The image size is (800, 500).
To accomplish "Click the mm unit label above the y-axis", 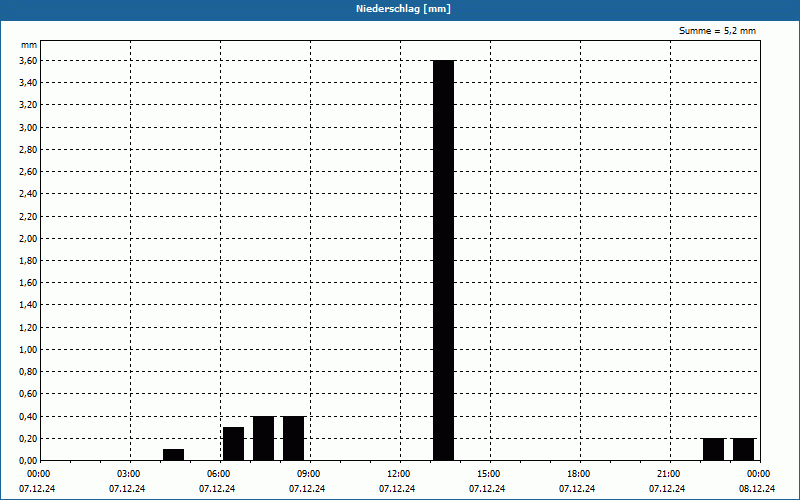I will coord(29,45).
